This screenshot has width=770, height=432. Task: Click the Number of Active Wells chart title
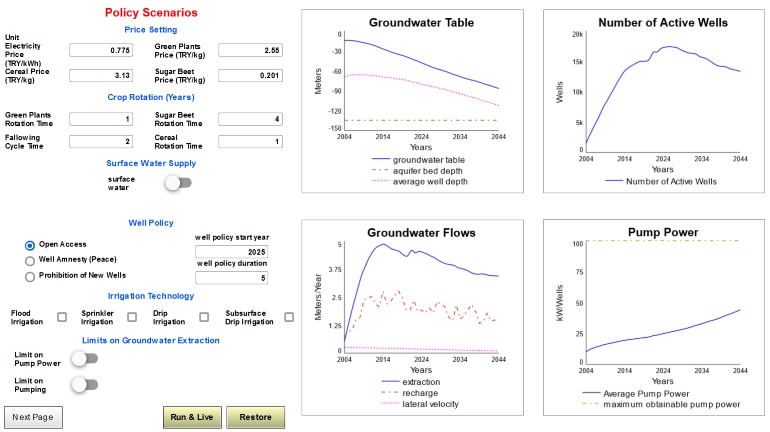663,23
